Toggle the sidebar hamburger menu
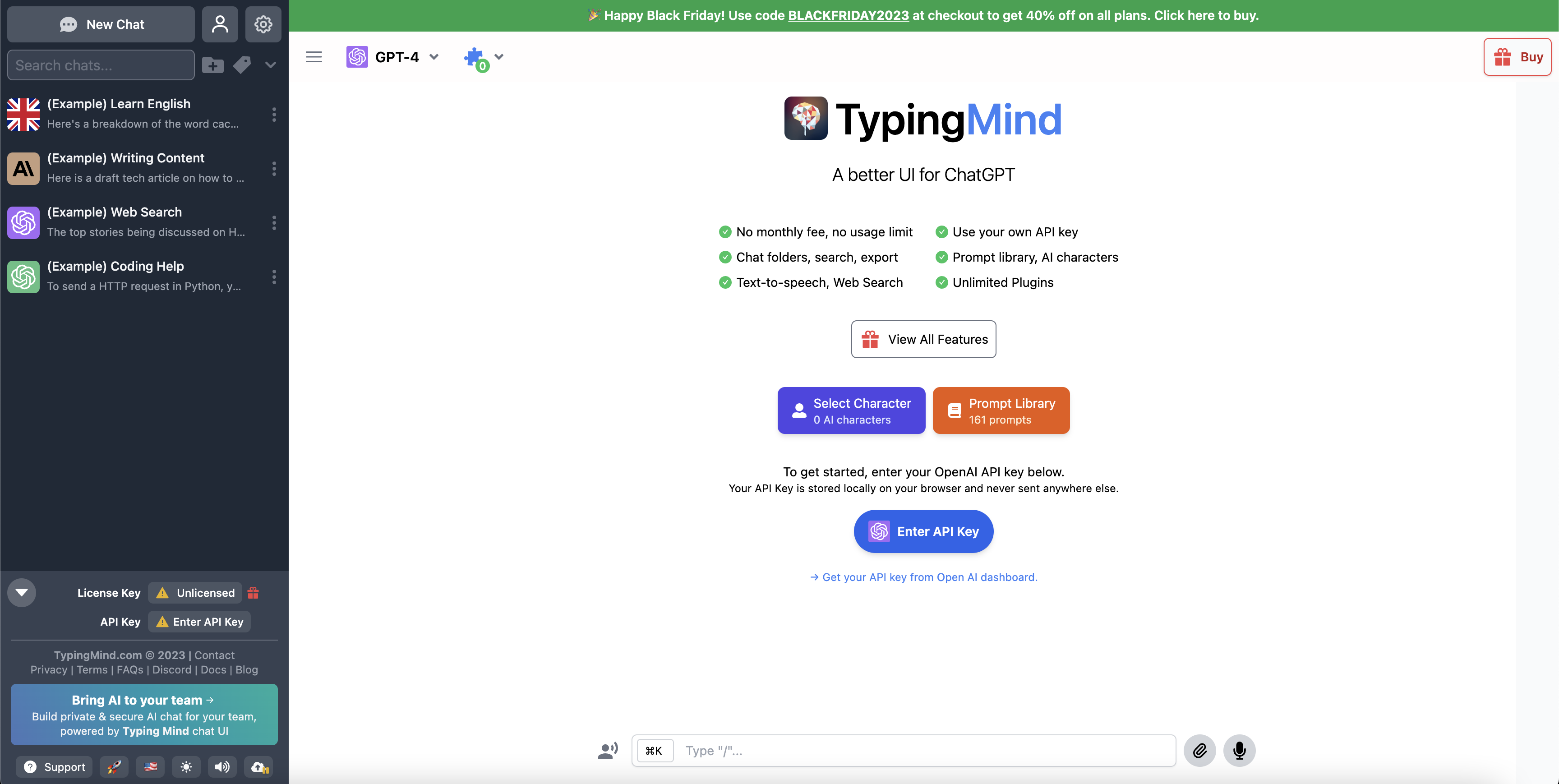 pos(314,57)
